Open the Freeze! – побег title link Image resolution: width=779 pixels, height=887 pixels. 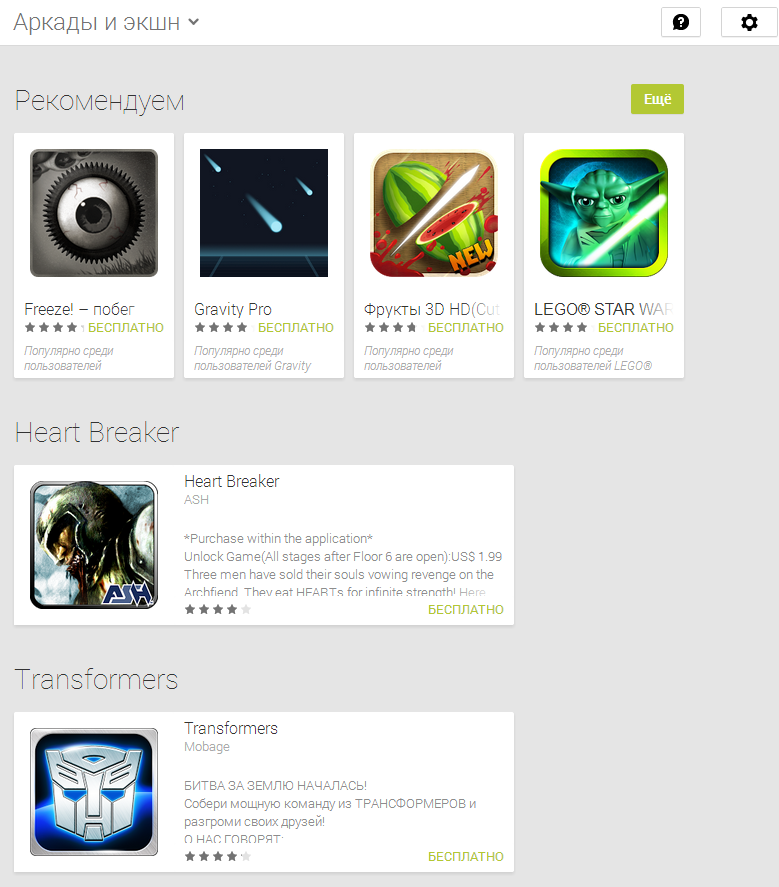click(79, 309)
